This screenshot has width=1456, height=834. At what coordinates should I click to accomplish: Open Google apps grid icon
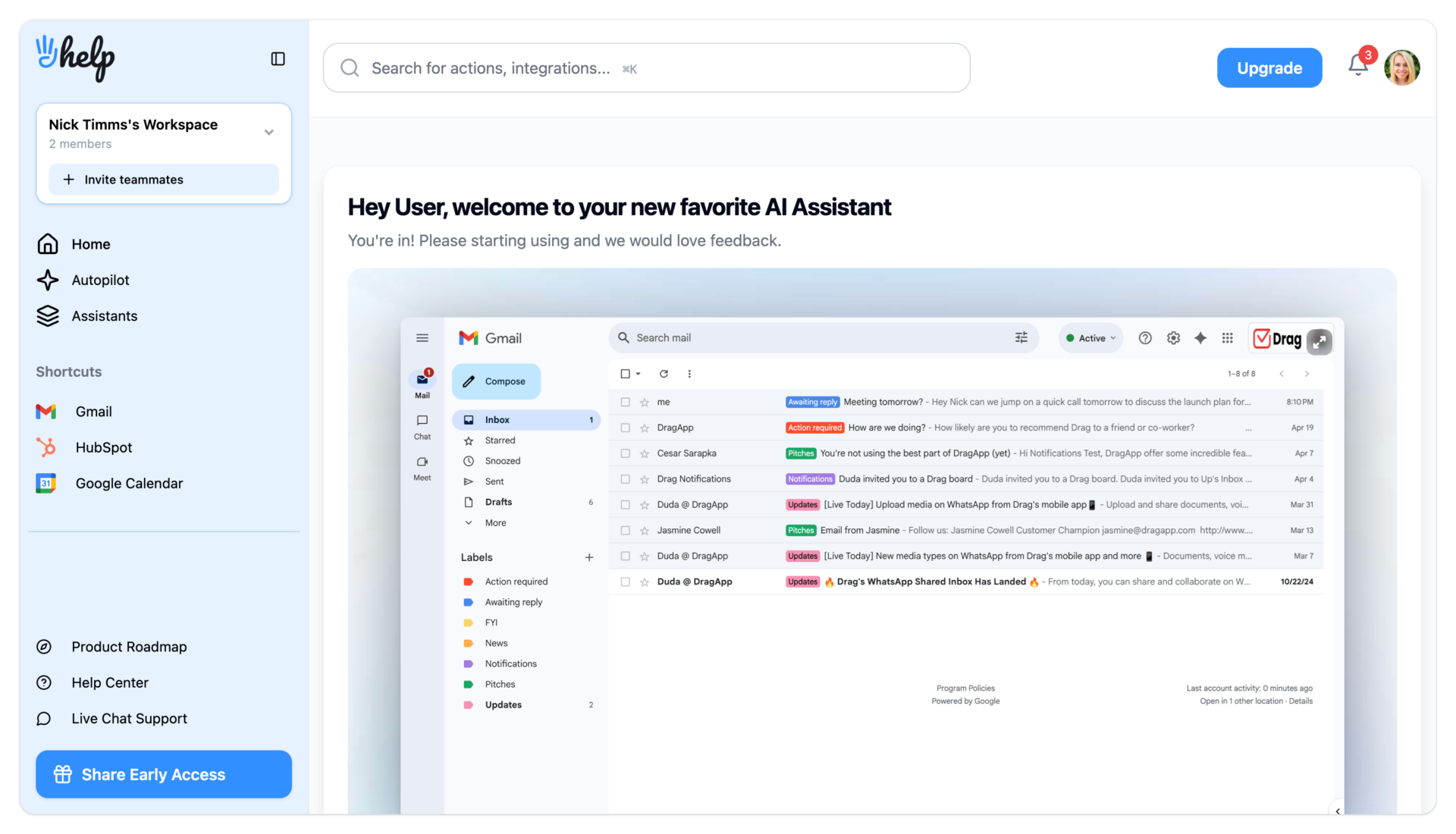[x=1227, y=338]
